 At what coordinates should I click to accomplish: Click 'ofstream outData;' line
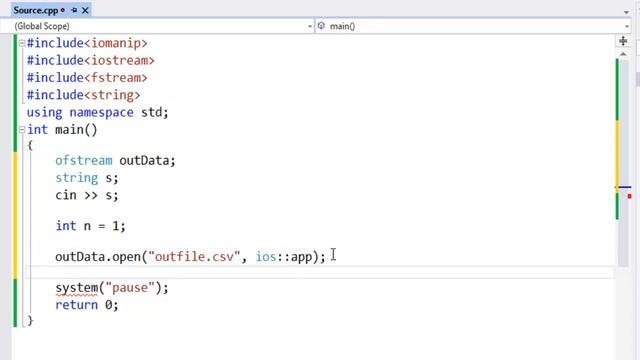coord(115,160)
